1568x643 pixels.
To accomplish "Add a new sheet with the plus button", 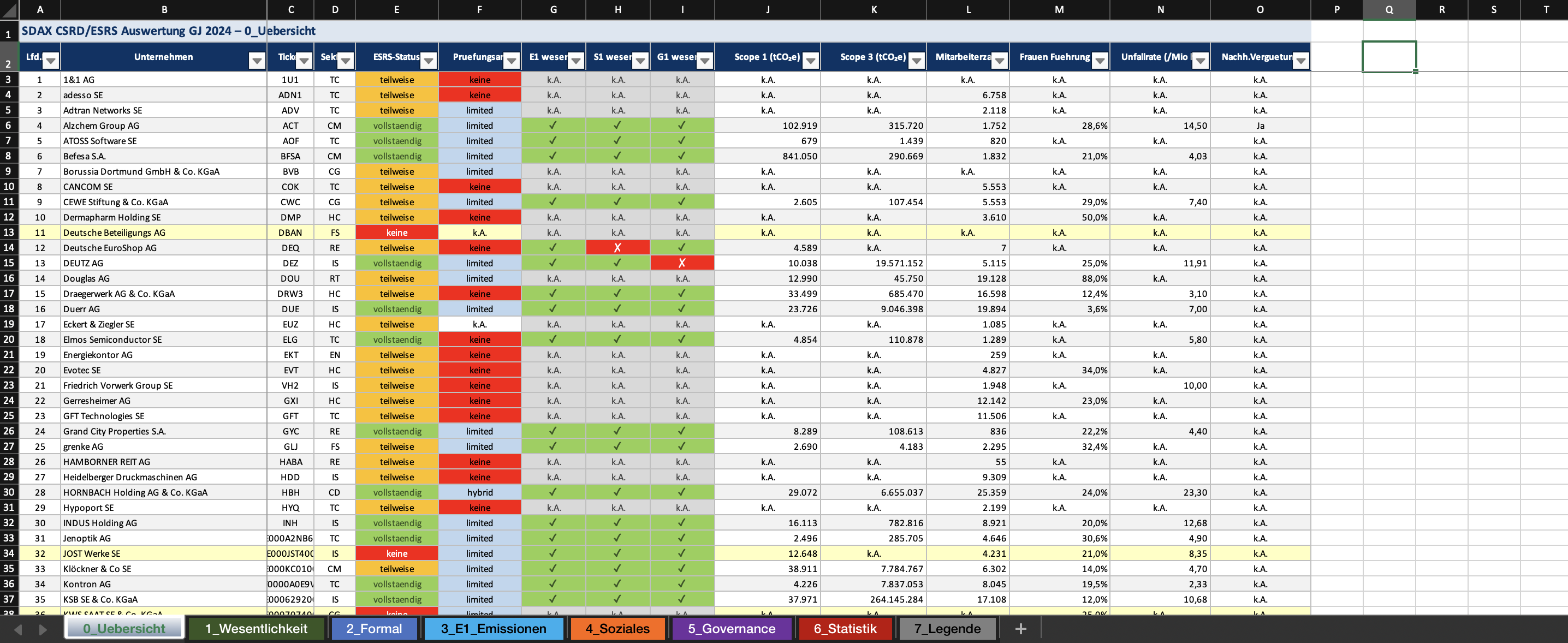I will [1021, 628].
